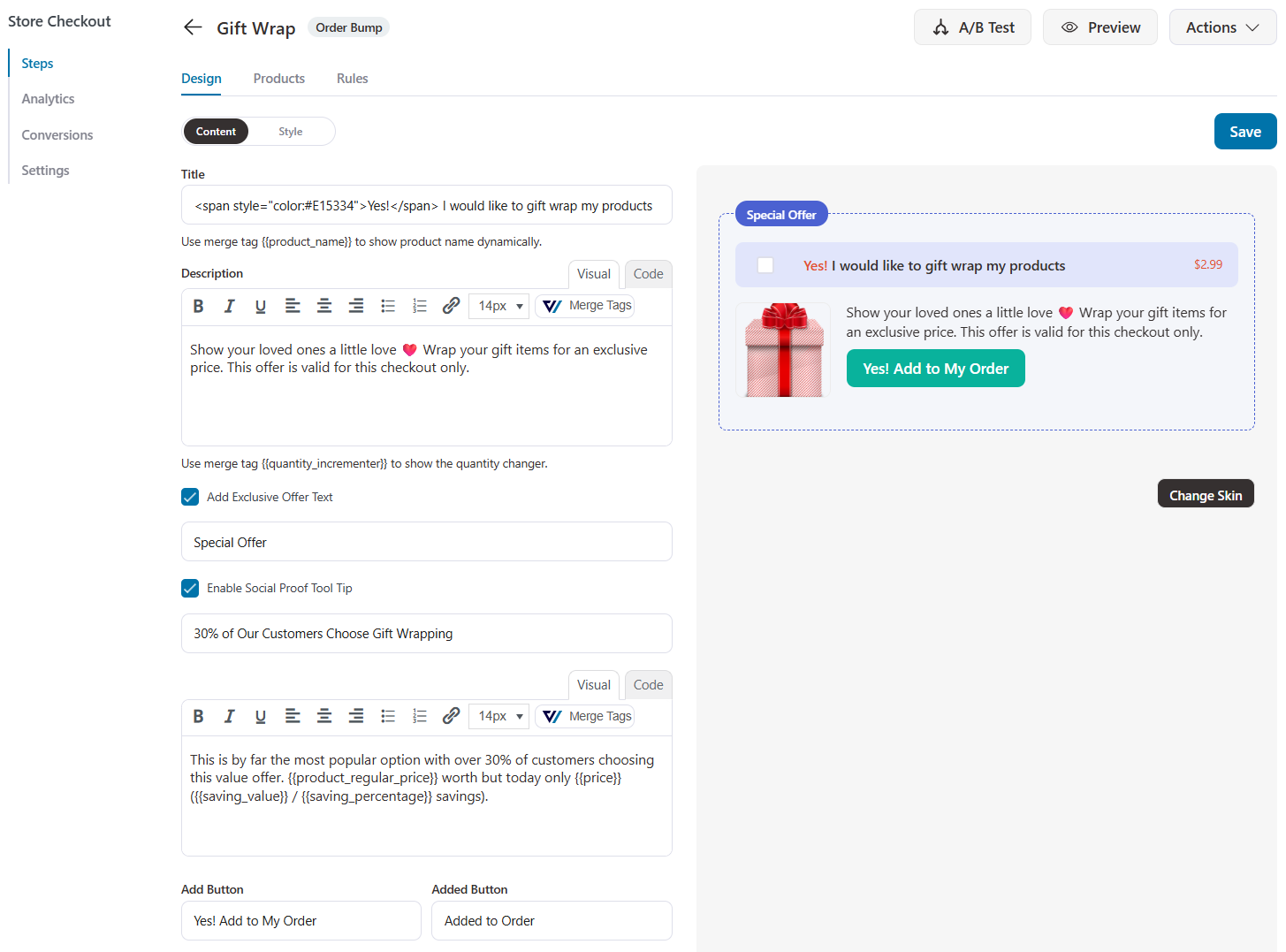Underline text in the tooltip editor toolbar
This screenshot has height=952, width=1286.
(x=261, y=717)
